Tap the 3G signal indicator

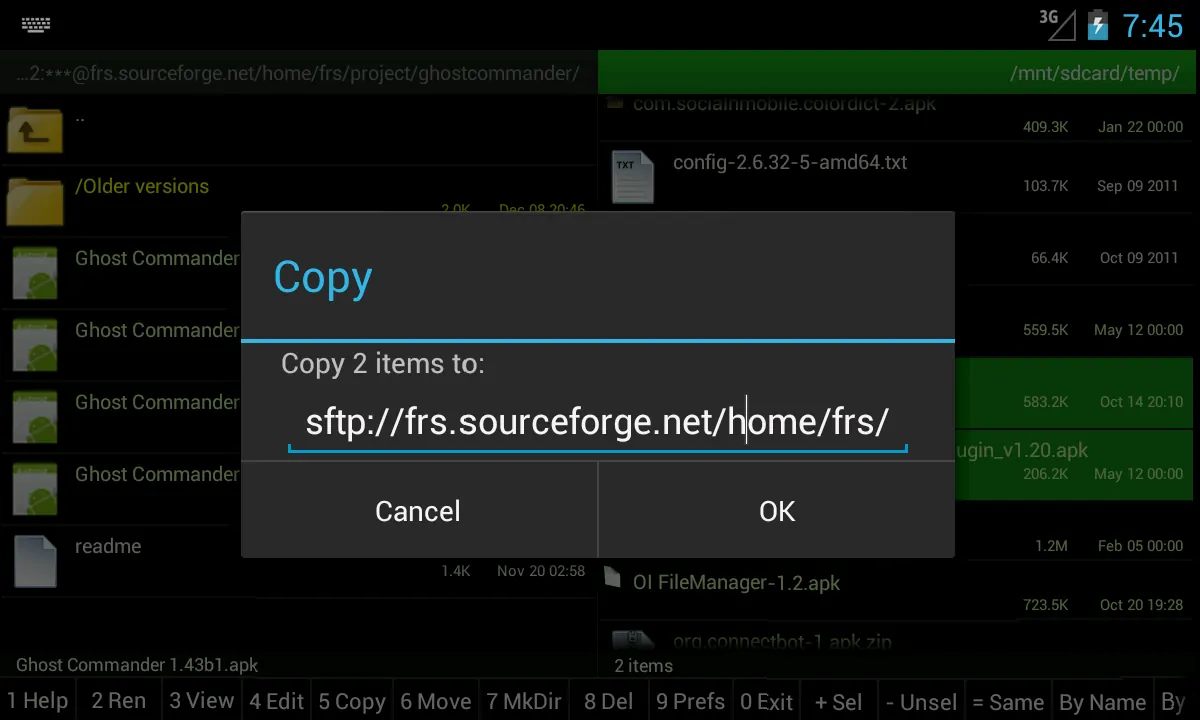coord(1057,24)
